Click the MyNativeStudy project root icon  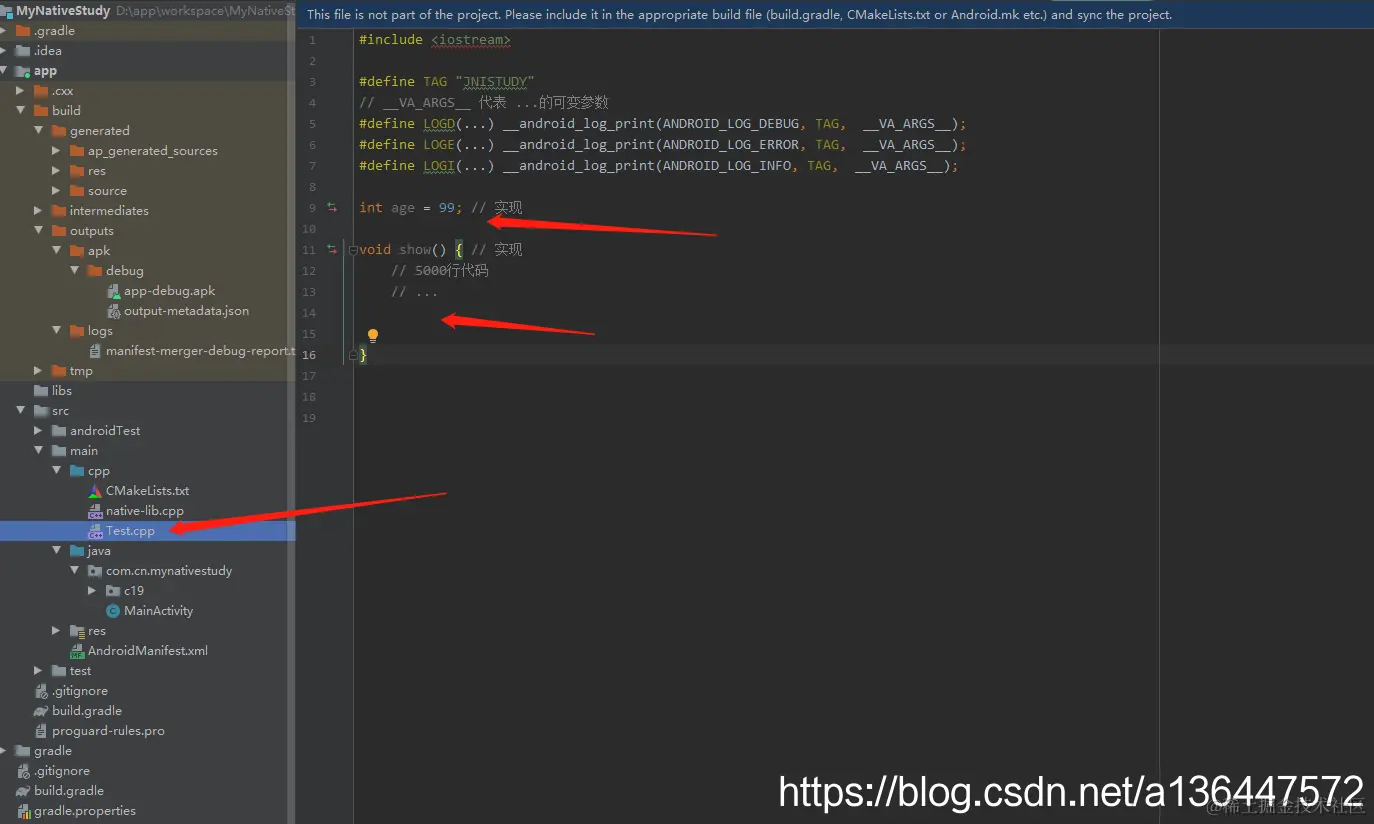click(7, 11)
